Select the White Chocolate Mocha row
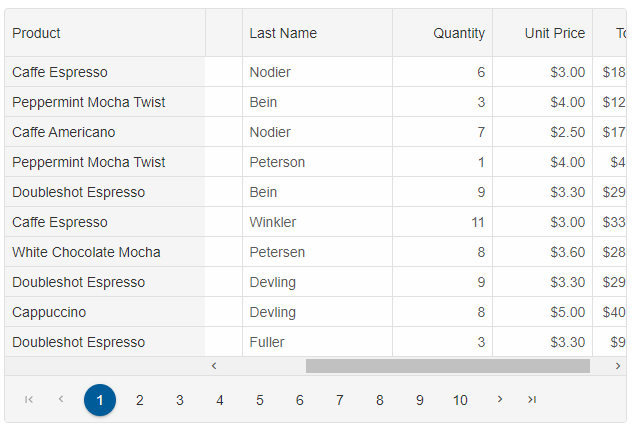The image size is (633, 439). (86, 252)
